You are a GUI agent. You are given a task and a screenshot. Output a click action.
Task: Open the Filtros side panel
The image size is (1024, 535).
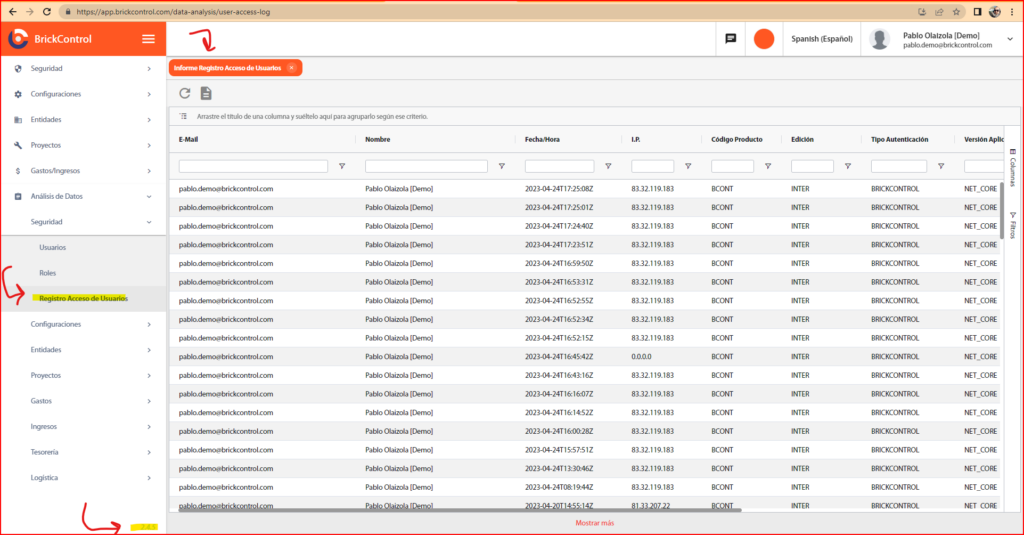(x=1012, y=225)
